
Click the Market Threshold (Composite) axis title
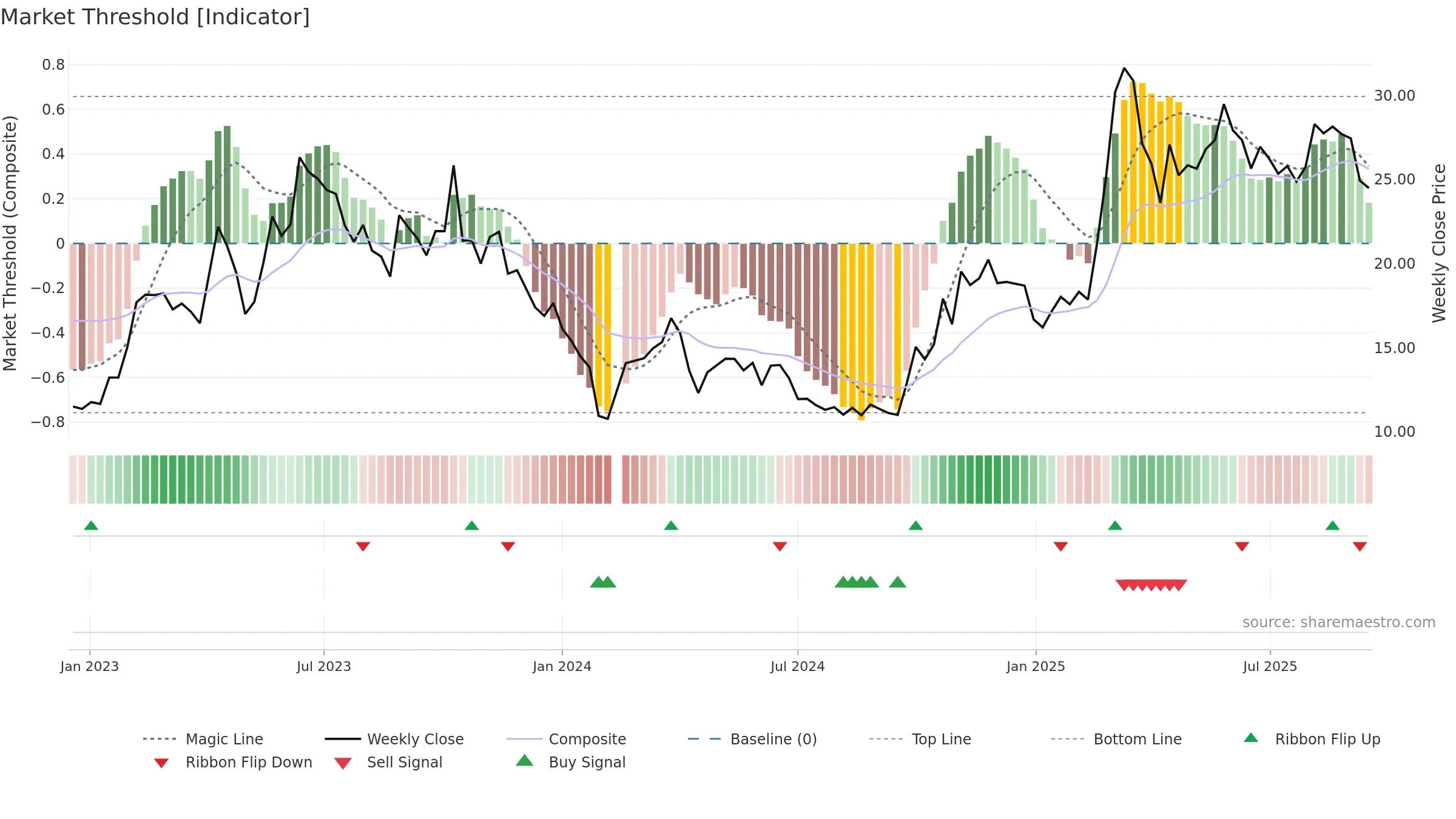point(10,243)
